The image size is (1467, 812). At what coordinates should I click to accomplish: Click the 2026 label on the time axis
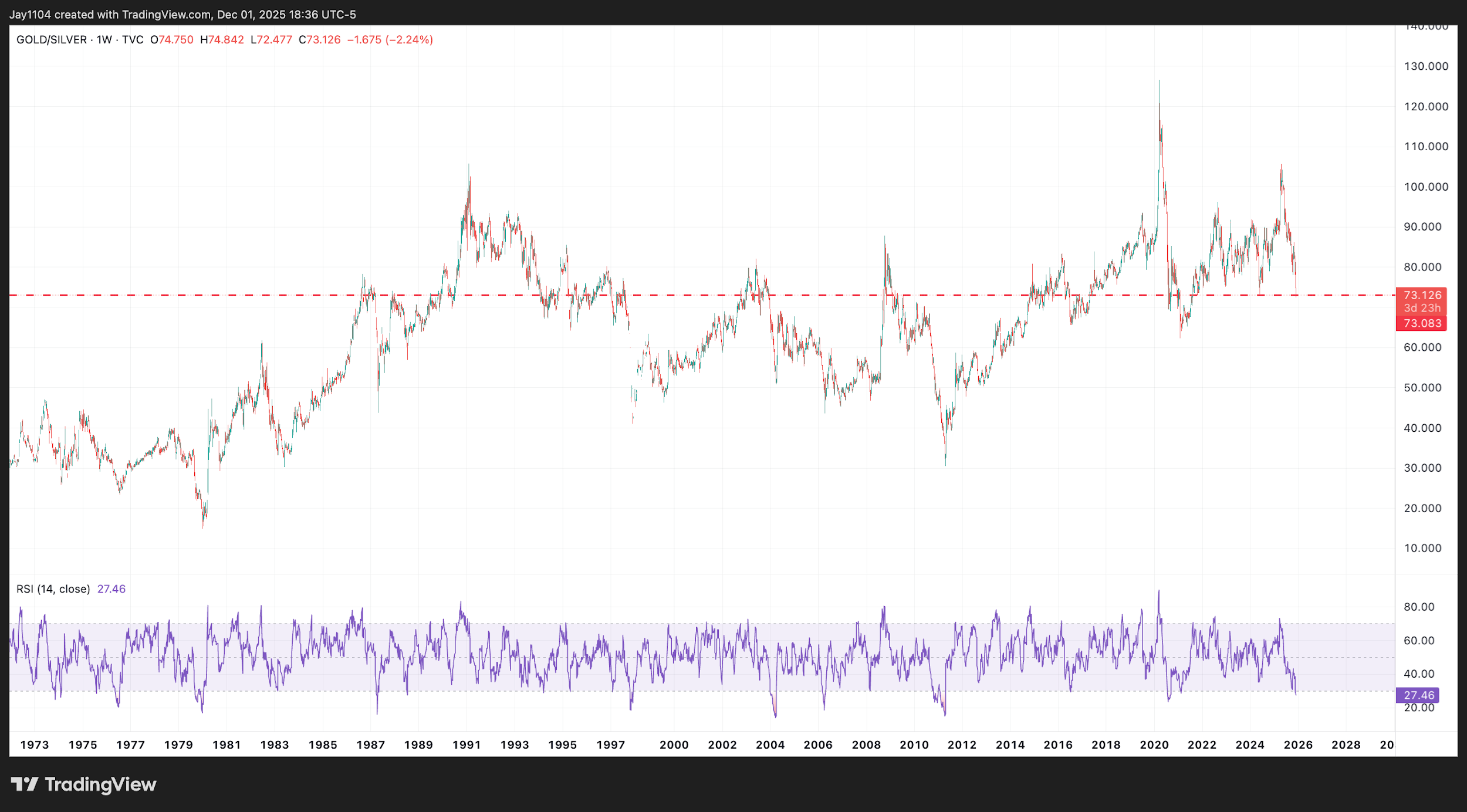coord(1298,745)
